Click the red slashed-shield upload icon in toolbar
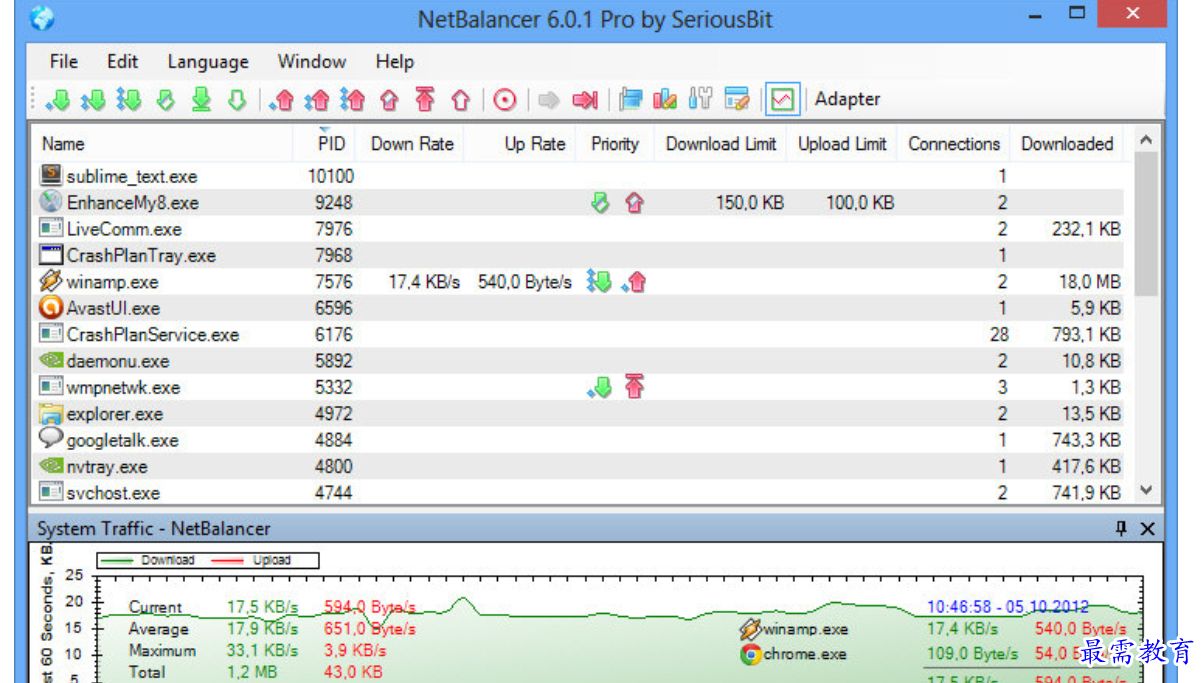 [390, 99]
